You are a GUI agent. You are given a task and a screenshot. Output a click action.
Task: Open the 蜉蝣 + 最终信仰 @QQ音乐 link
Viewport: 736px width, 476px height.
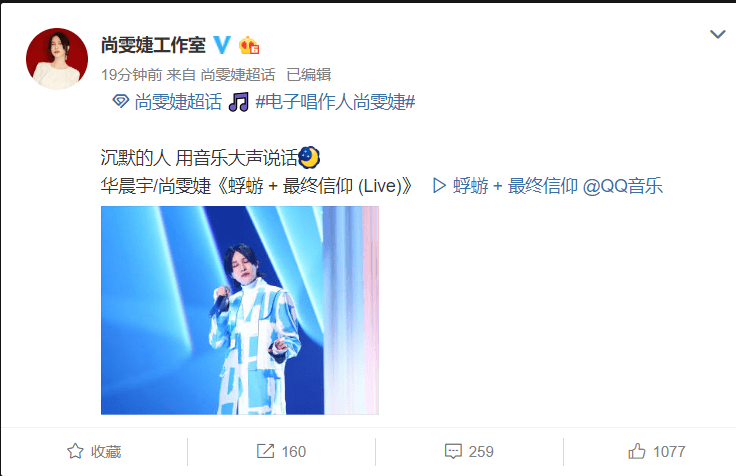click(558, 186)
